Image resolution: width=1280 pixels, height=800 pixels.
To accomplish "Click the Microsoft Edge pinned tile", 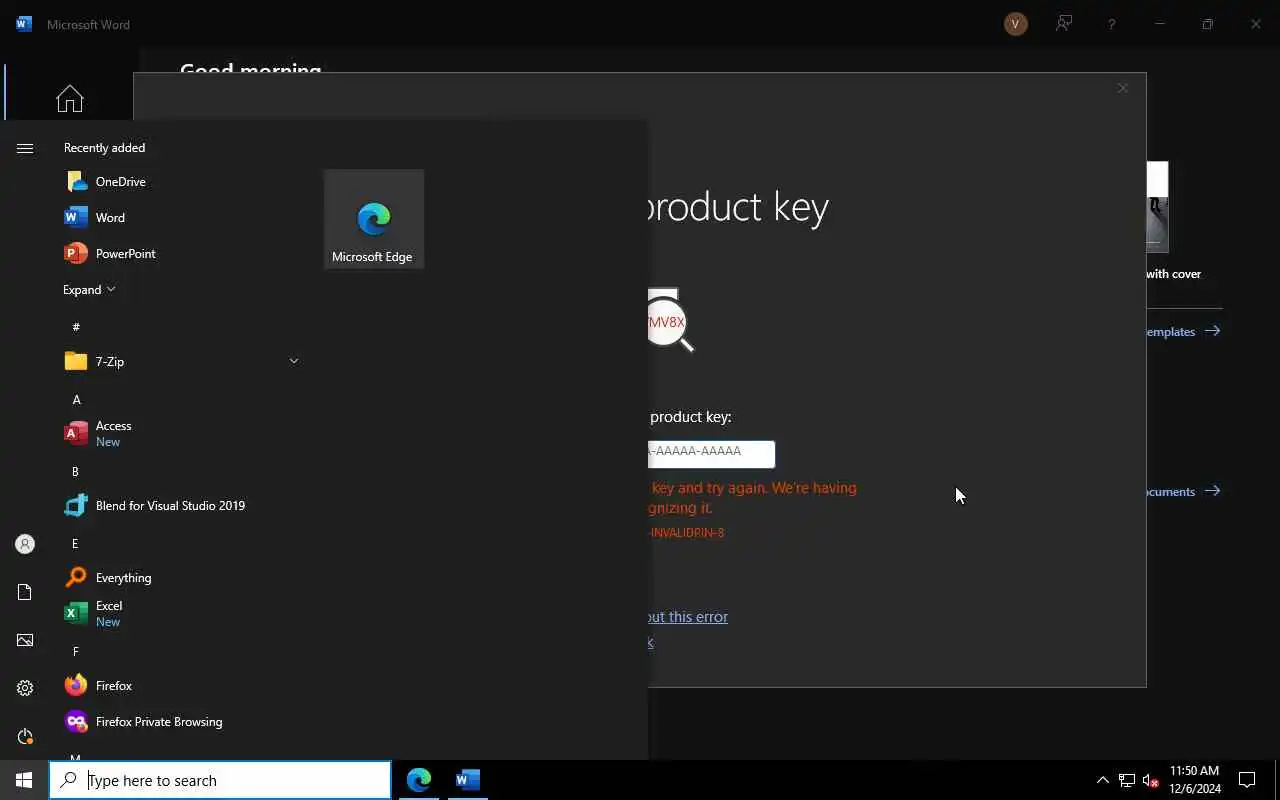I will click(374, 219).
